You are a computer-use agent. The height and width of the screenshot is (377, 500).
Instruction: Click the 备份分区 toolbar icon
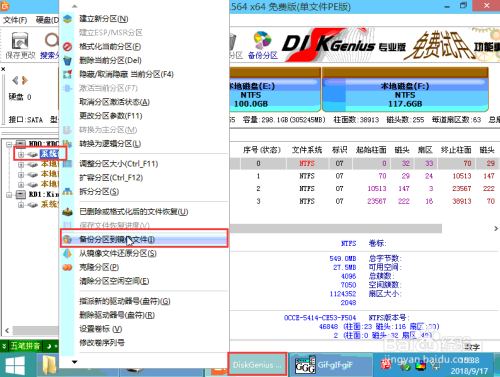coord(263,45)
